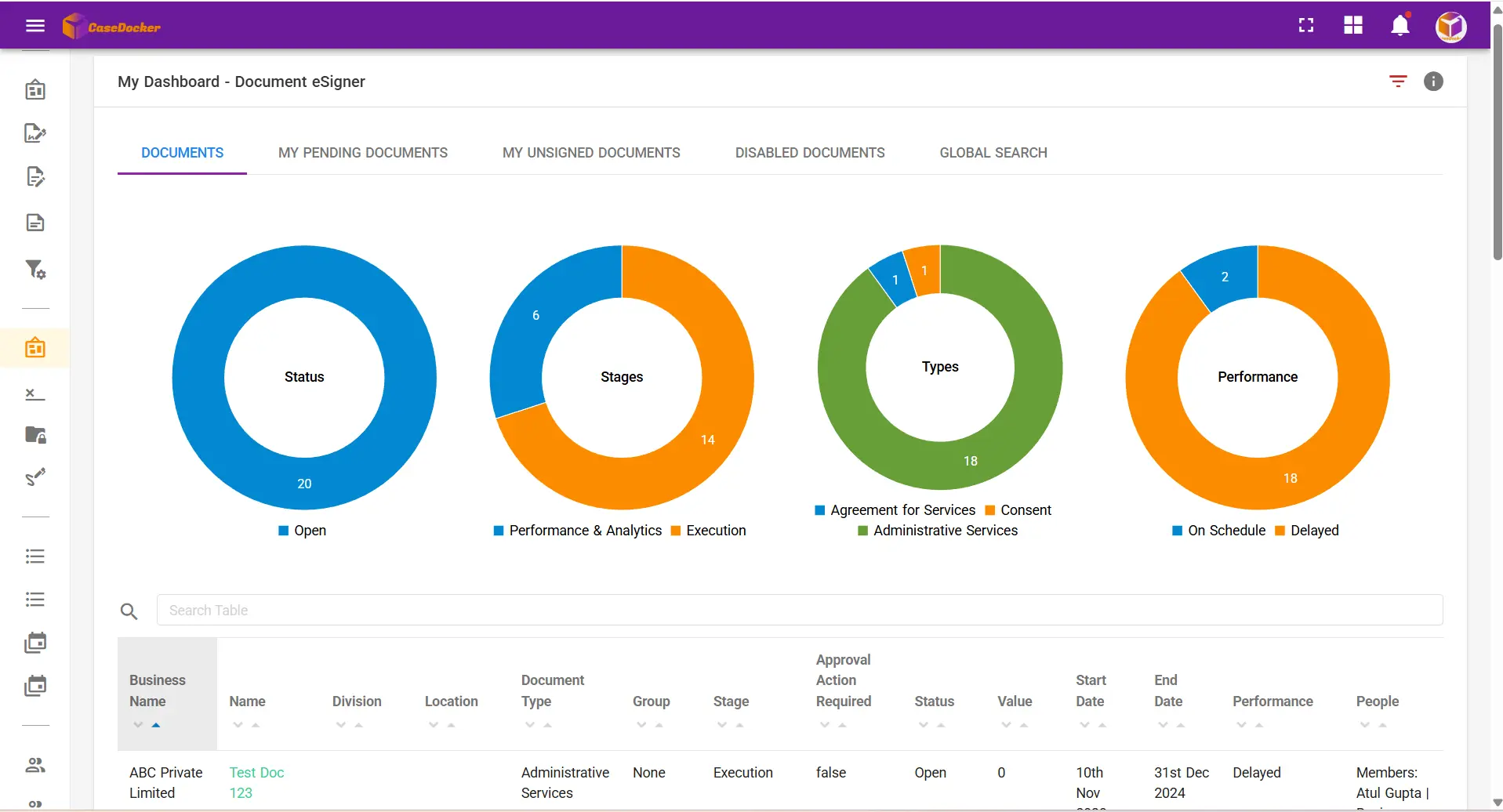The width and height of the screenshot is (1503, 812).
Task: Switch to My Pending Documents tab
Action: click(363, 153)
